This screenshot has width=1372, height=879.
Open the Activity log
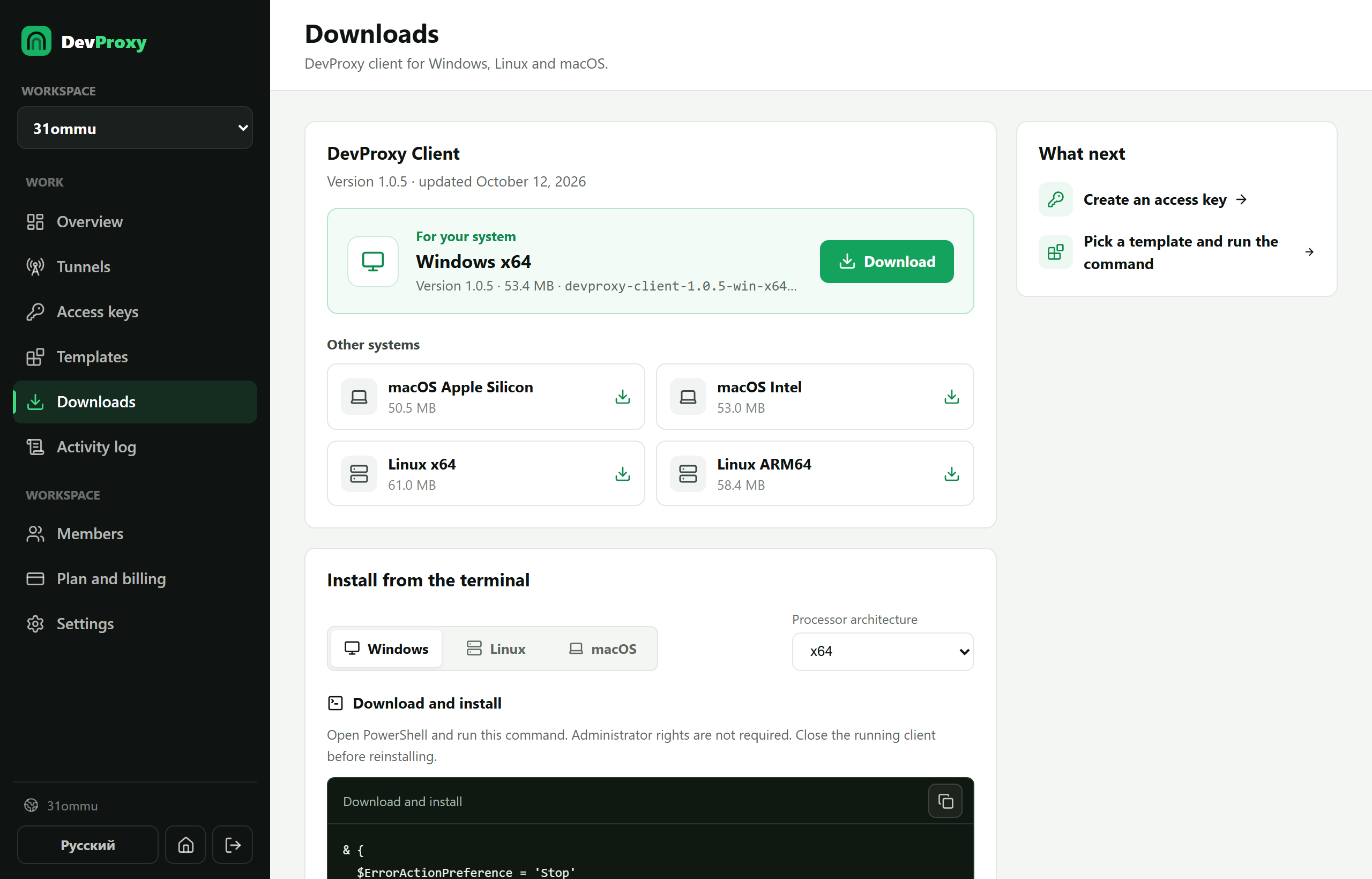click(135, 447)
